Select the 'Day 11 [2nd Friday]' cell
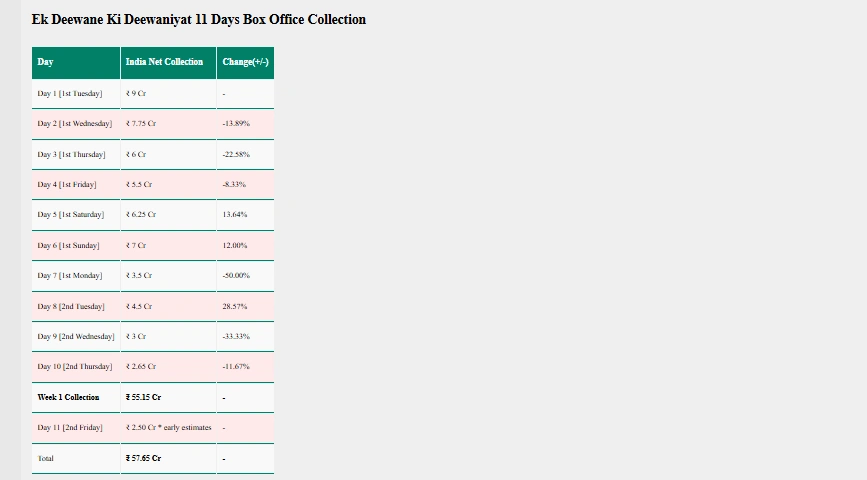The image size is (867, 480). (70, 428)
